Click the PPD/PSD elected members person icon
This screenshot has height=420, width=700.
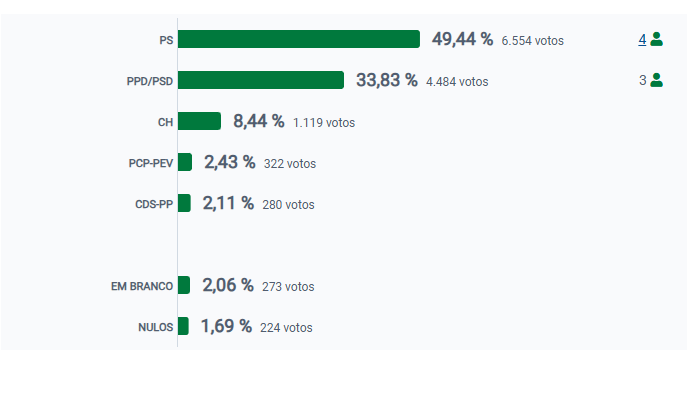point(657,80)
